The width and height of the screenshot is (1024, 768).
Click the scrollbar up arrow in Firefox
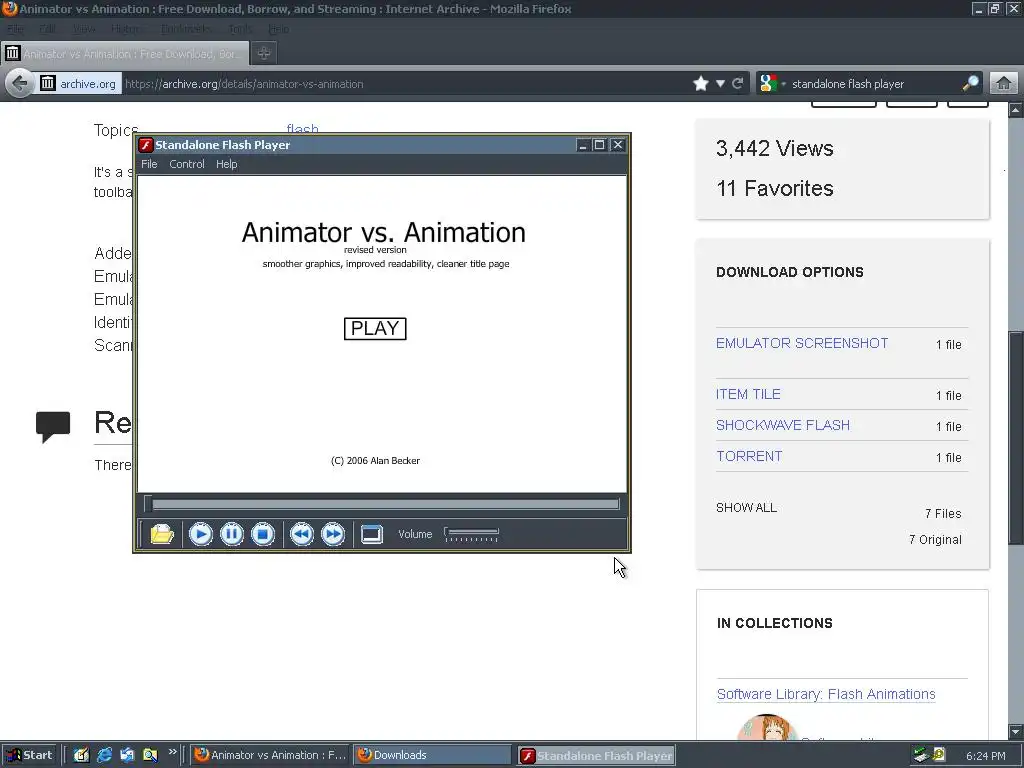(1016, 110)
